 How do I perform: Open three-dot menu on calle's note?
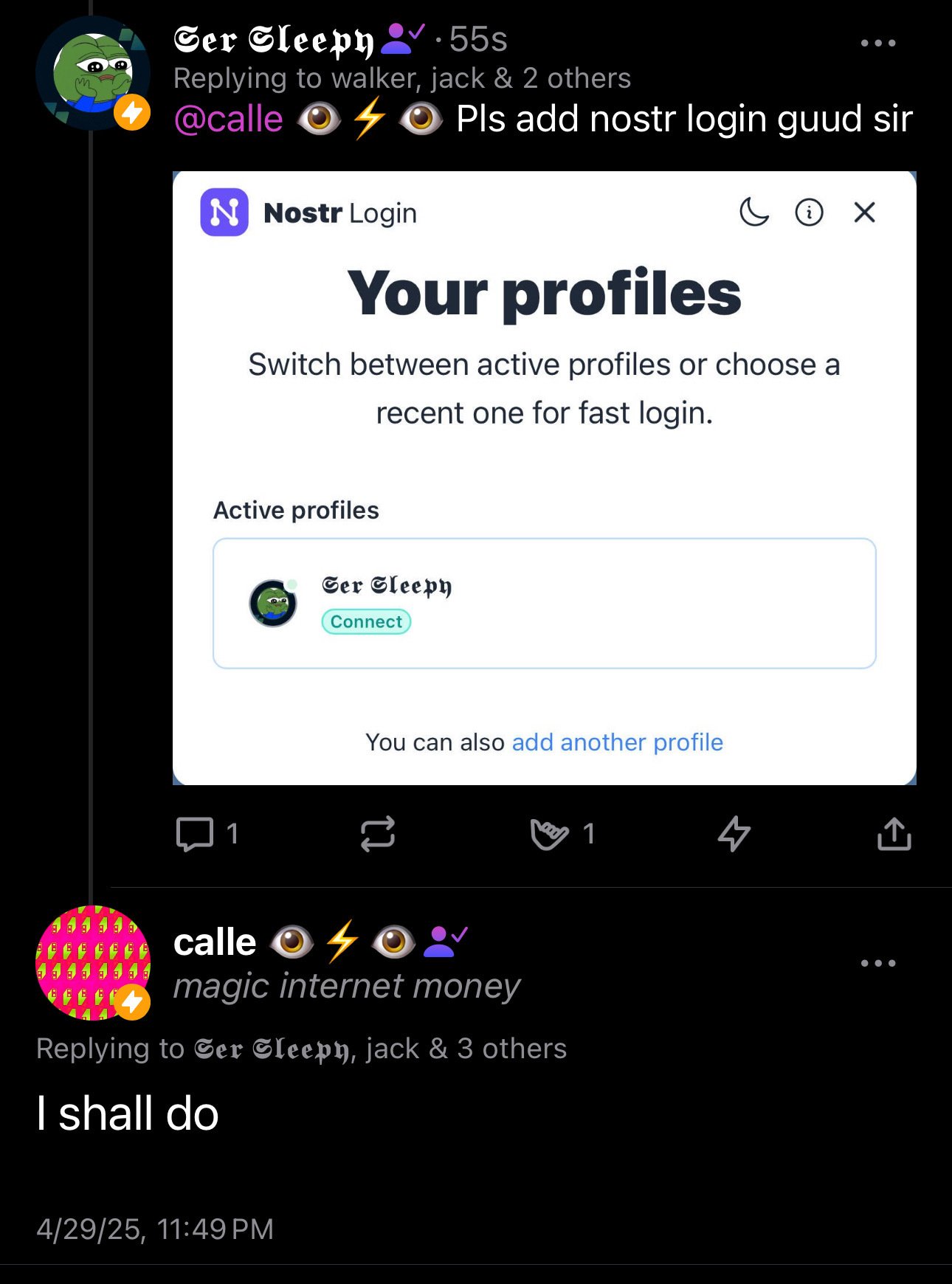tap(878, 963)
